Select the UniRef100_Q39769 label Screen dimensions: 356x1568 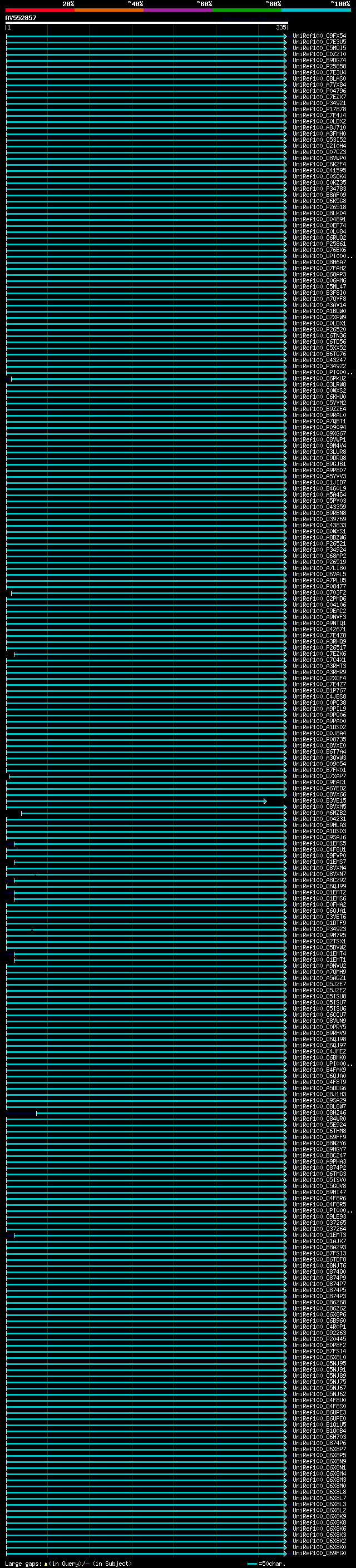319,519
